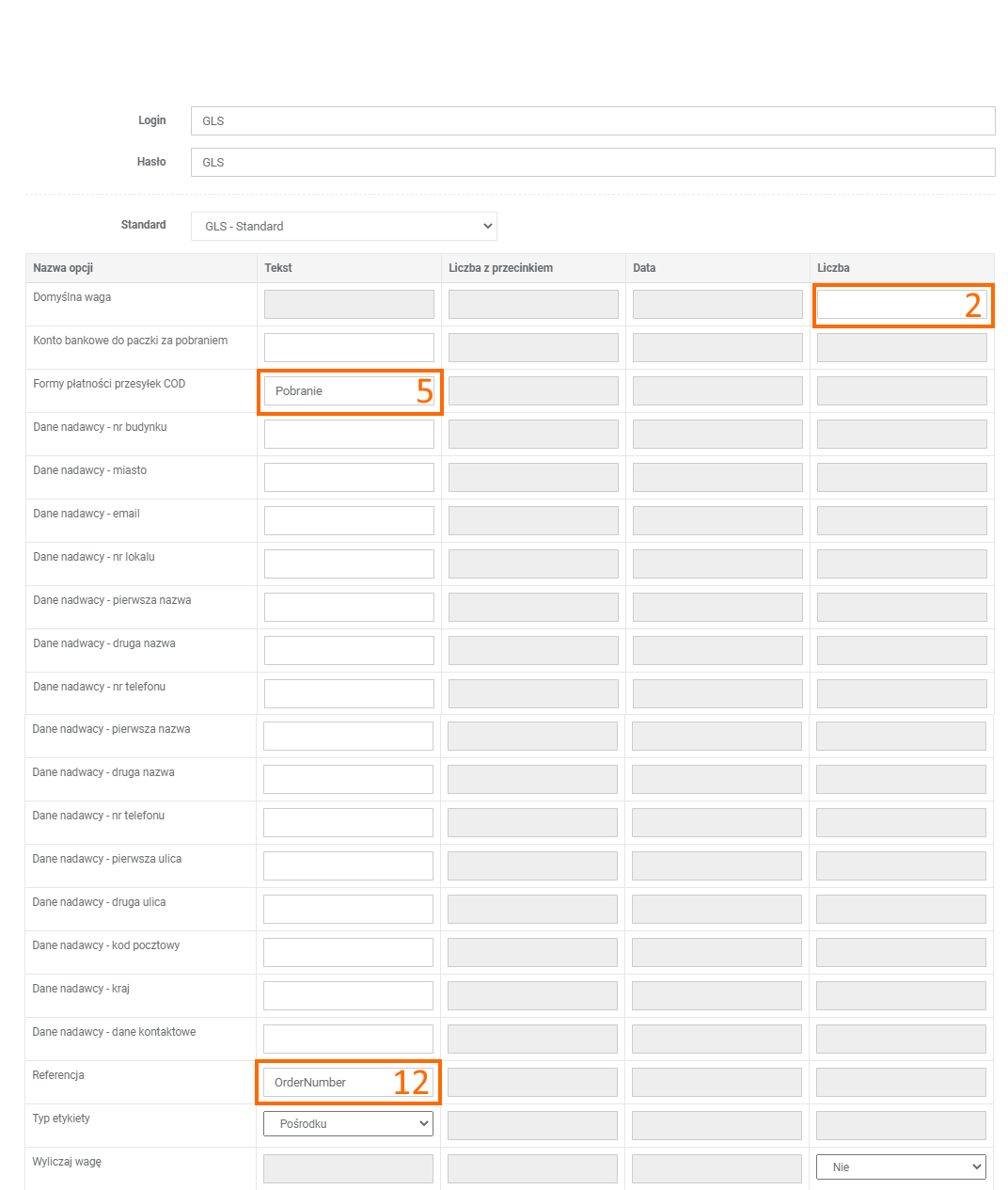The width and height of the screenshot is (1008, 1190).
Task: Click the Dane nadawcy nr budynku text field
Action: 349,434
